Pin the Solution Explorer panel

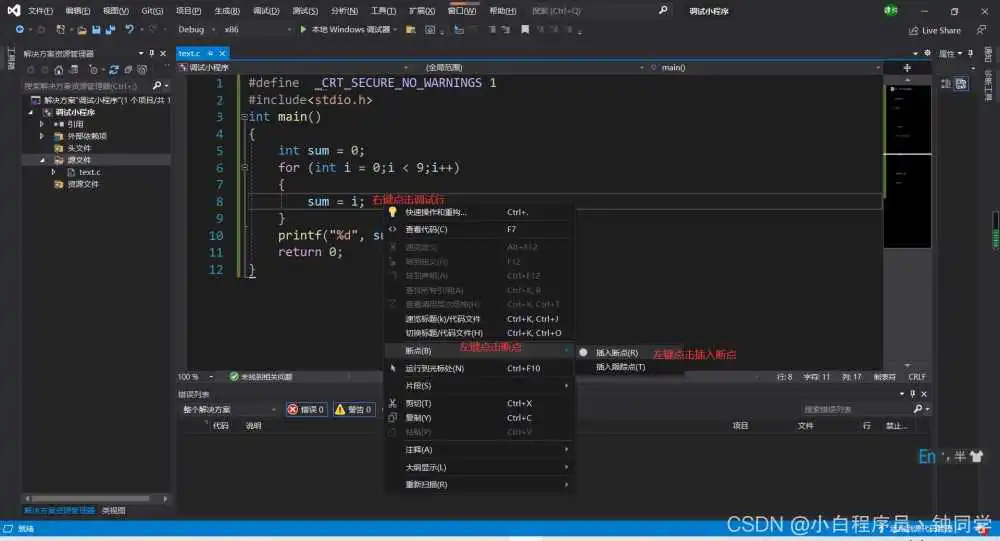coord(151,53)
